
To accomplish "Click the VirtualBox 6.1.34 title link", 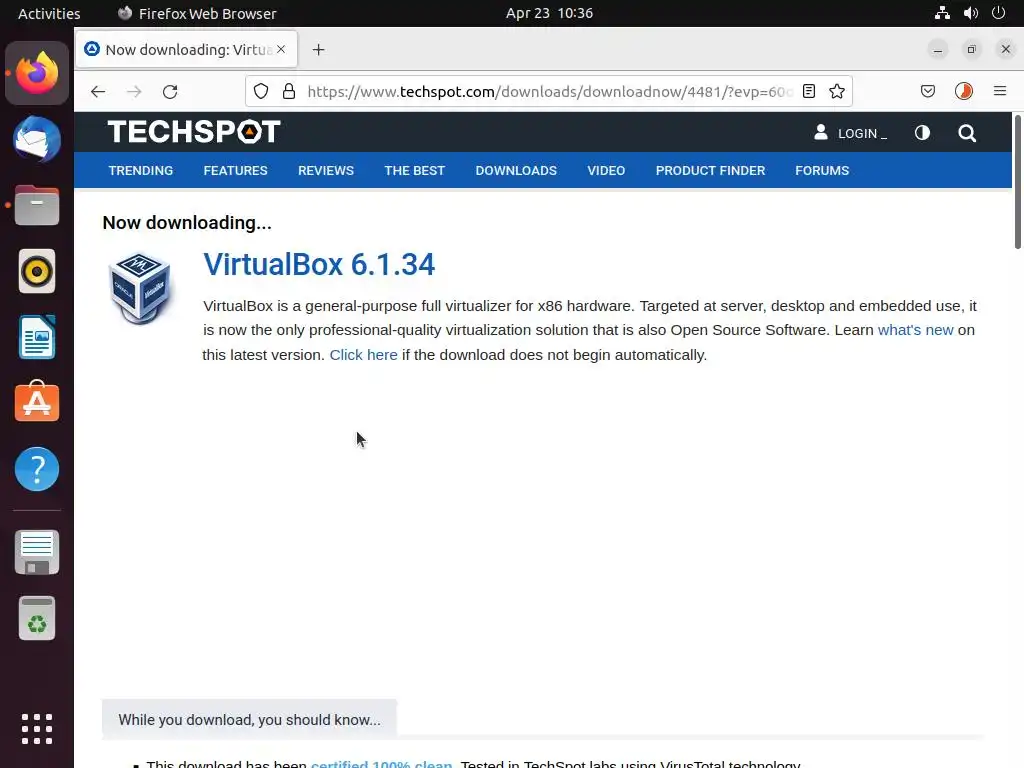I will [x=319, y=264].
